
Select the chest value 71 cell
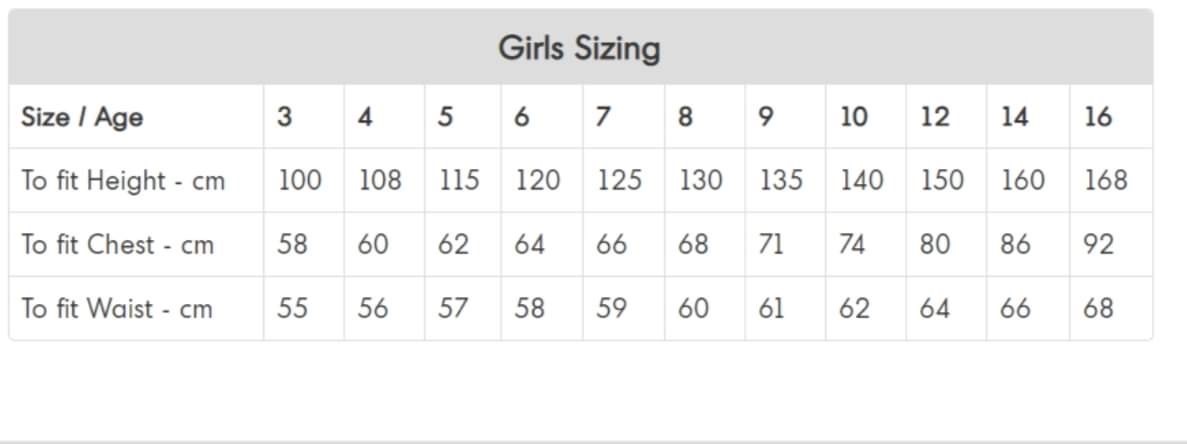771,245
